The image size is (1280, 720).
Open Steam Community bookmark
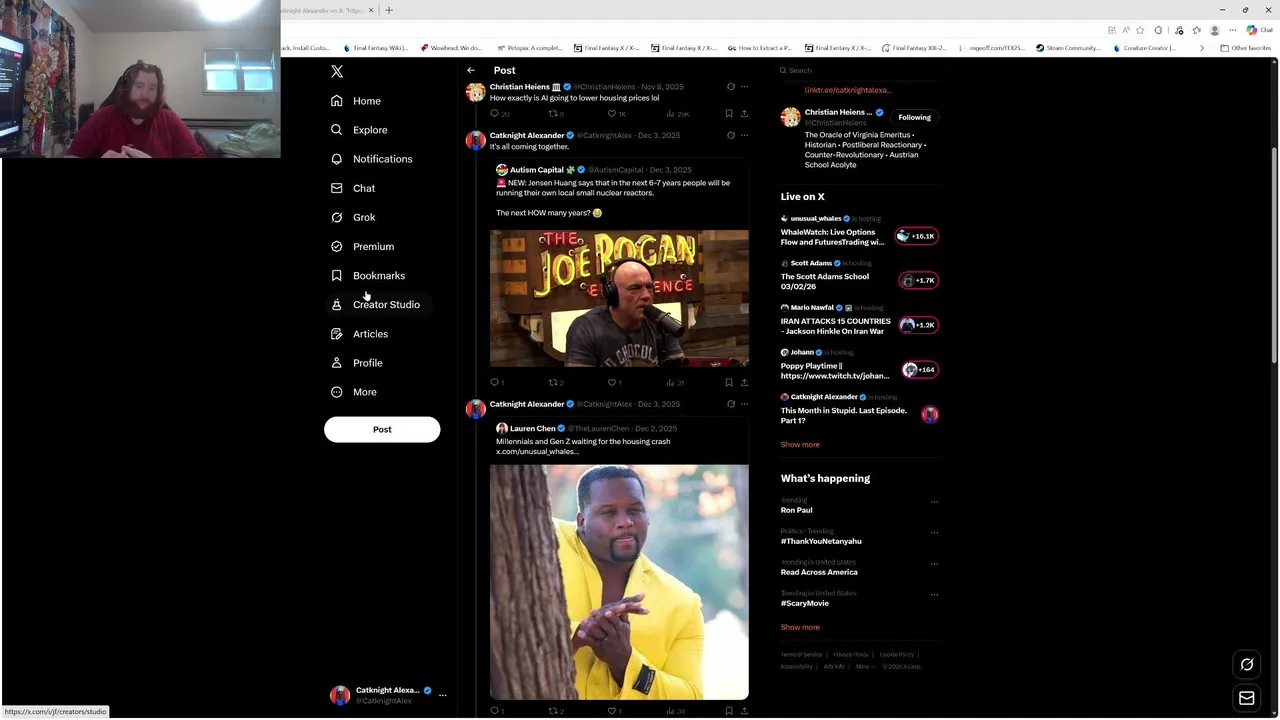coord(1068,48)
